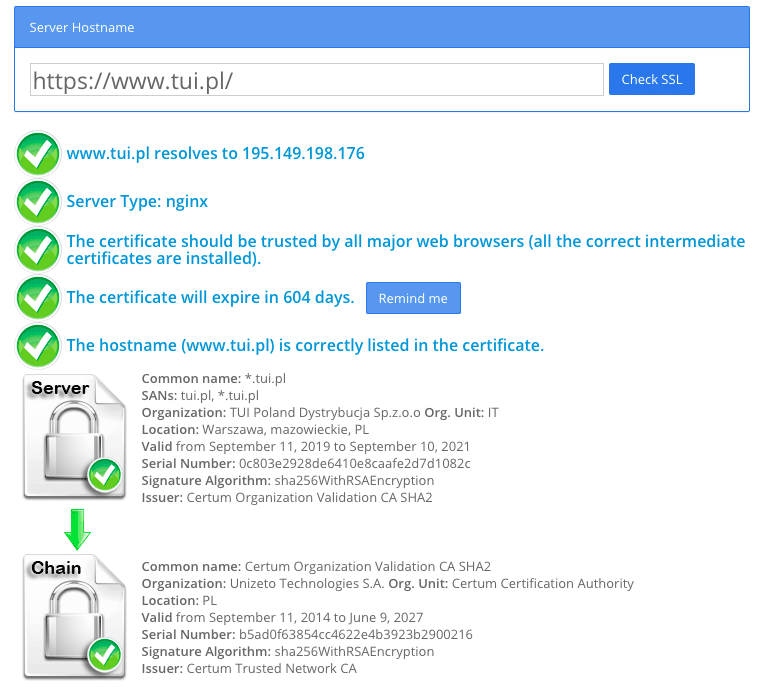Viewport: 766px width, 688px height.
Task: Click the Remind me button
Action: (413, 298)
